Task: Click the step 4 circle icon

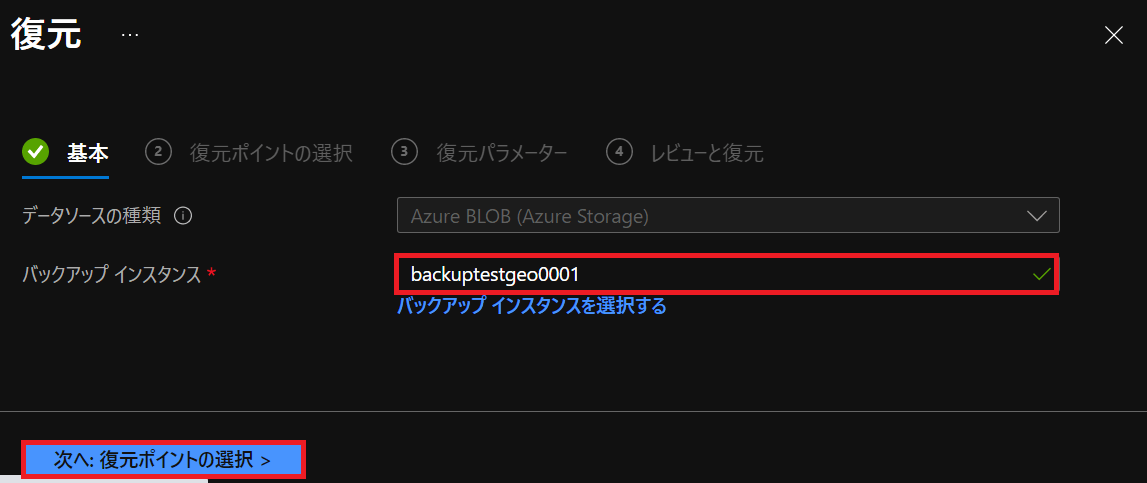Action: [x=620, y=152]
